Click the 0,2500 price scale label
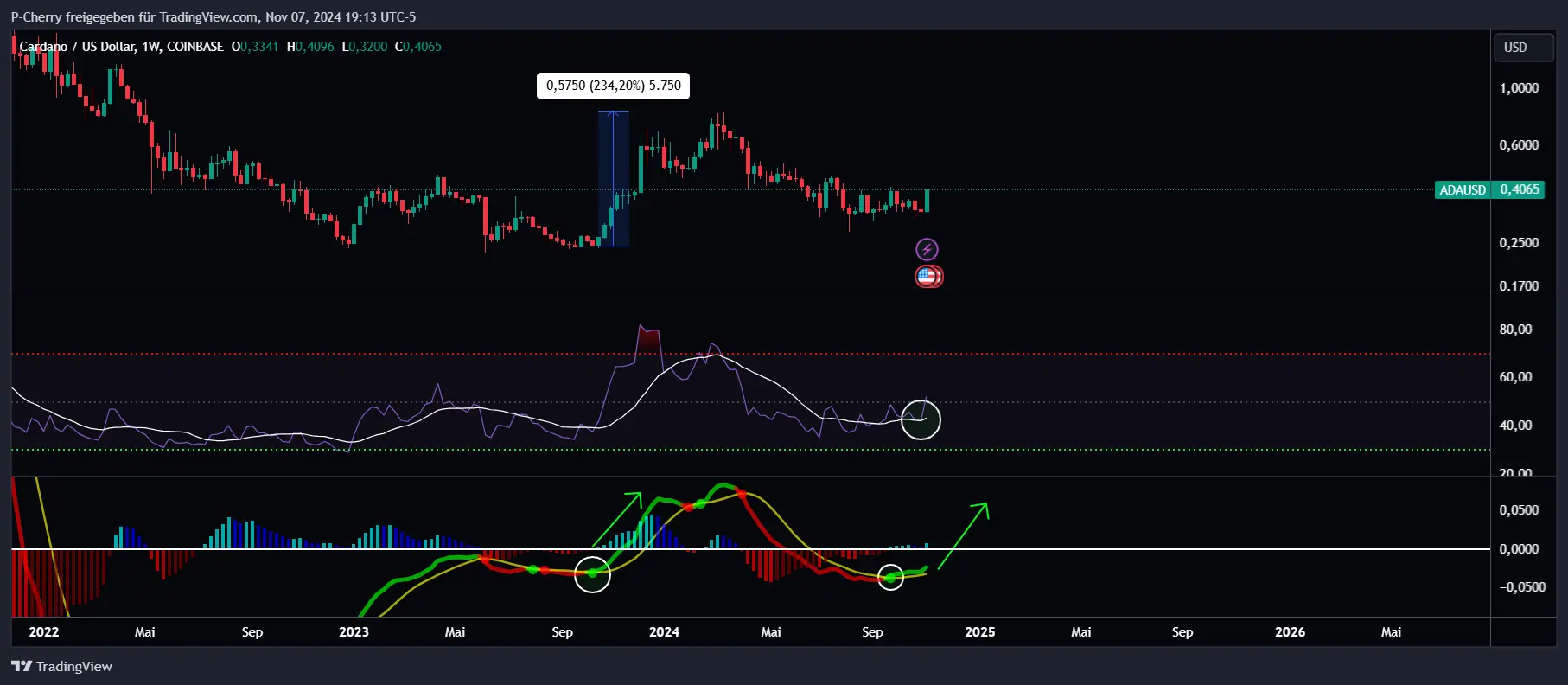The width and height of the screenshot is (1568, 685). 1519,243
